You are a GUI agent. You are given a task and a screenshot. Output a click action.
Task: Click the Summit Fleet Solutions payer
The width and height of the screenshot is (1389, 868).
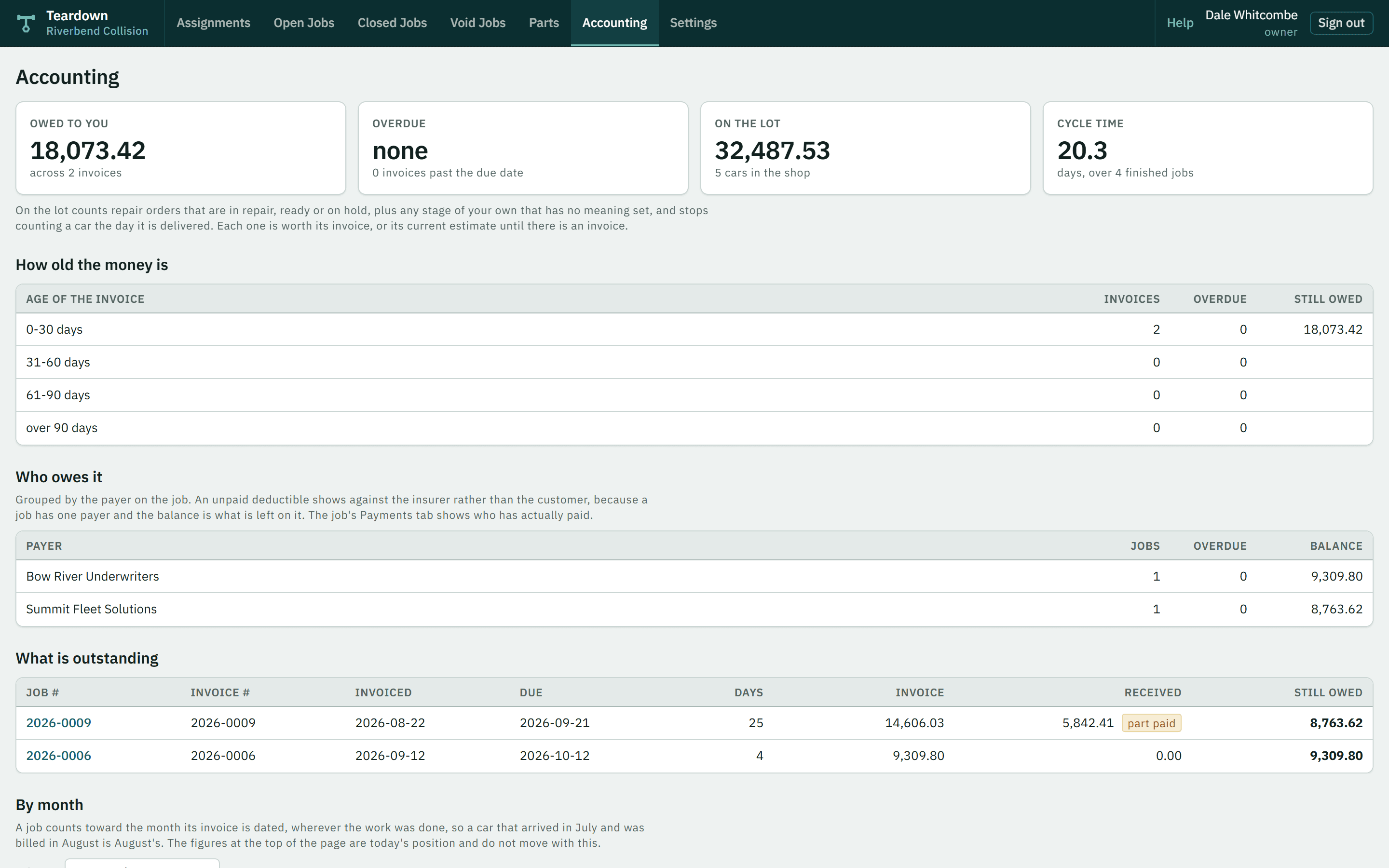tap(91, 609)
